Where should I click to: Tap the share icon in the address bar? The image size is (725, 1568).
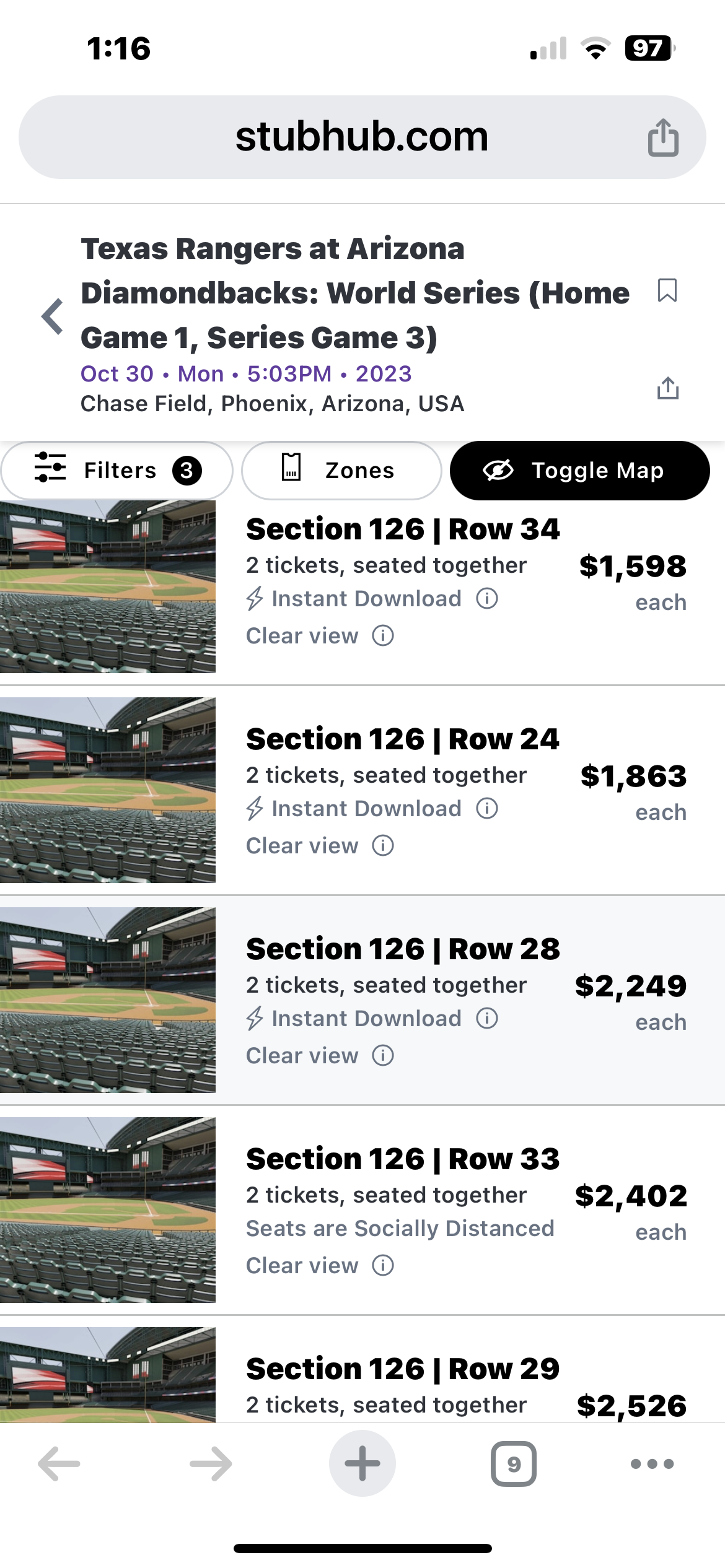coord(663,137)
